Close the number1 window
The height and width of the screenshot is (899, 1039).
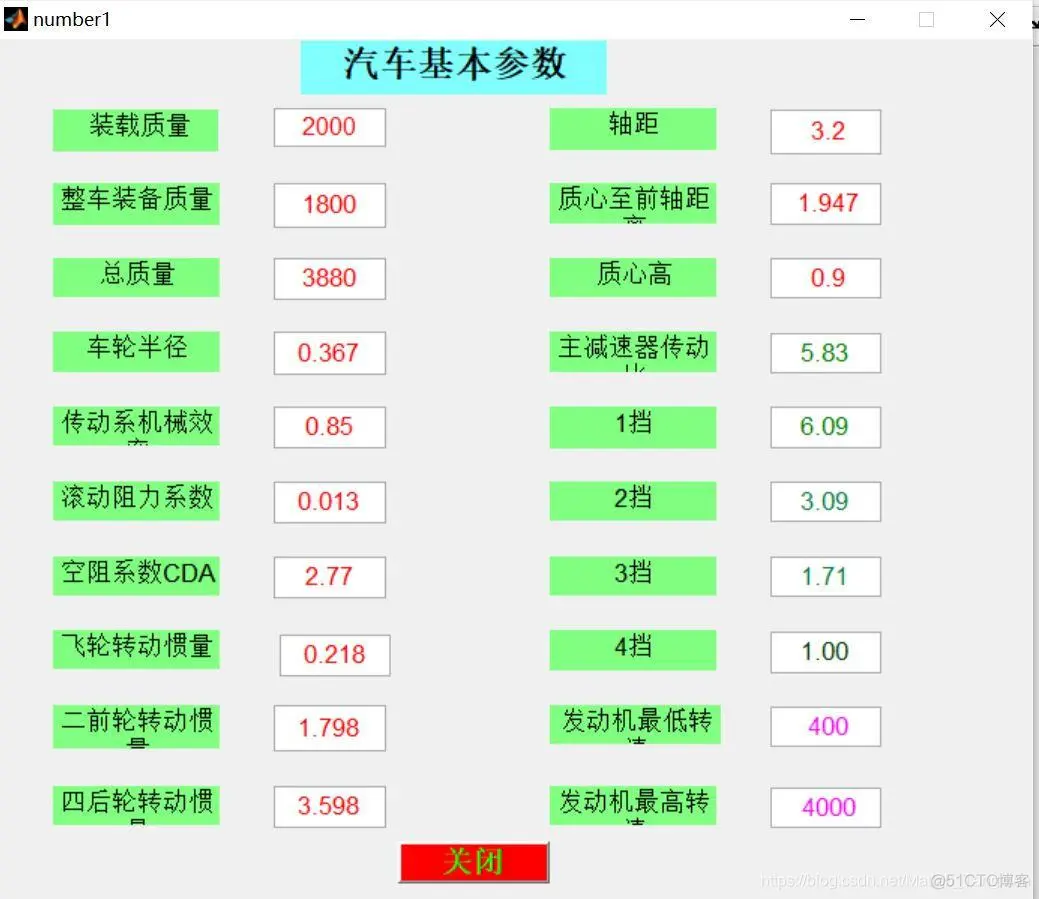(x=997, y=20)
